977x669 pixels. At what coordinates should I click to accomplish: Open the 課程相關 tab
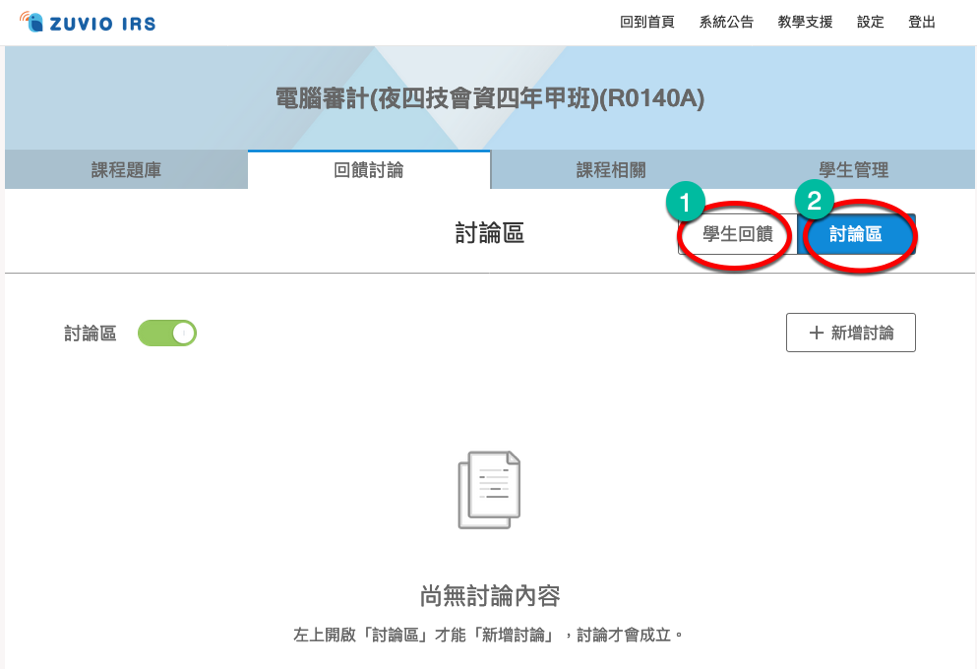click(x=611, y=169)
